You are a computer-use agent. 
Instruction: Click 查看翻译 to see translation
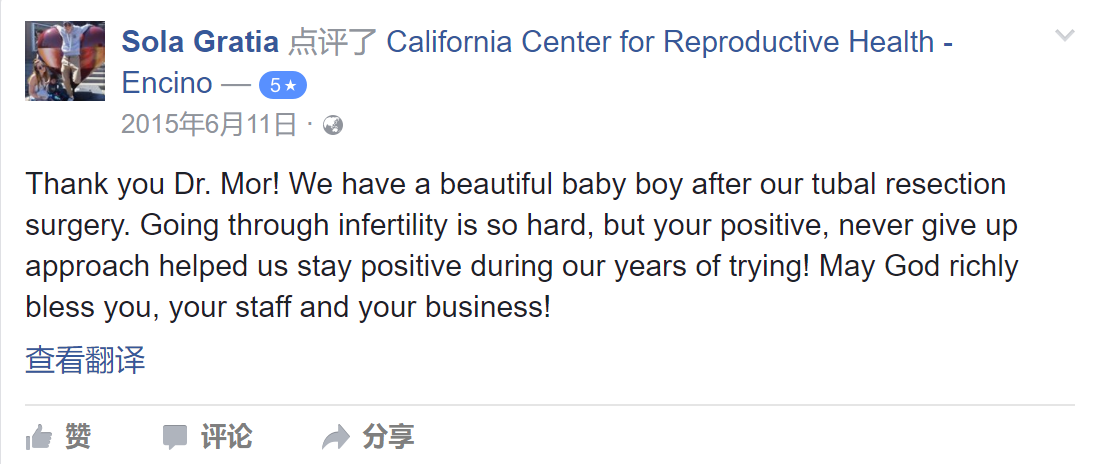click(85, 360)
